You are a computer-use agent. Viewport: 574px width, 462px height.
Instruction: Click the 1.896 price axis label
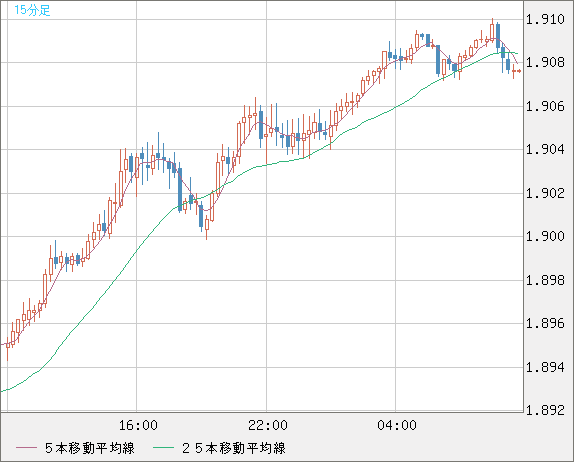tap(545, 323)
